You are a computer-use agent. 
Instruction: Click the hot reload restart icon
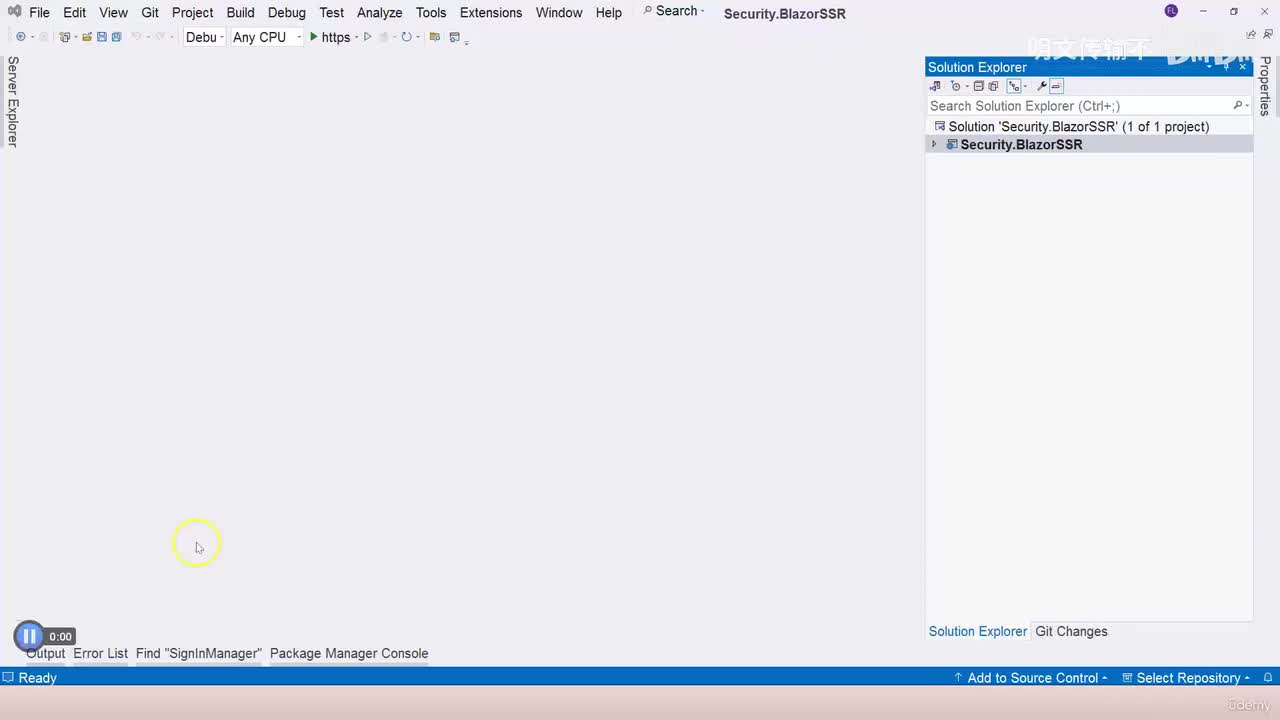406,37
